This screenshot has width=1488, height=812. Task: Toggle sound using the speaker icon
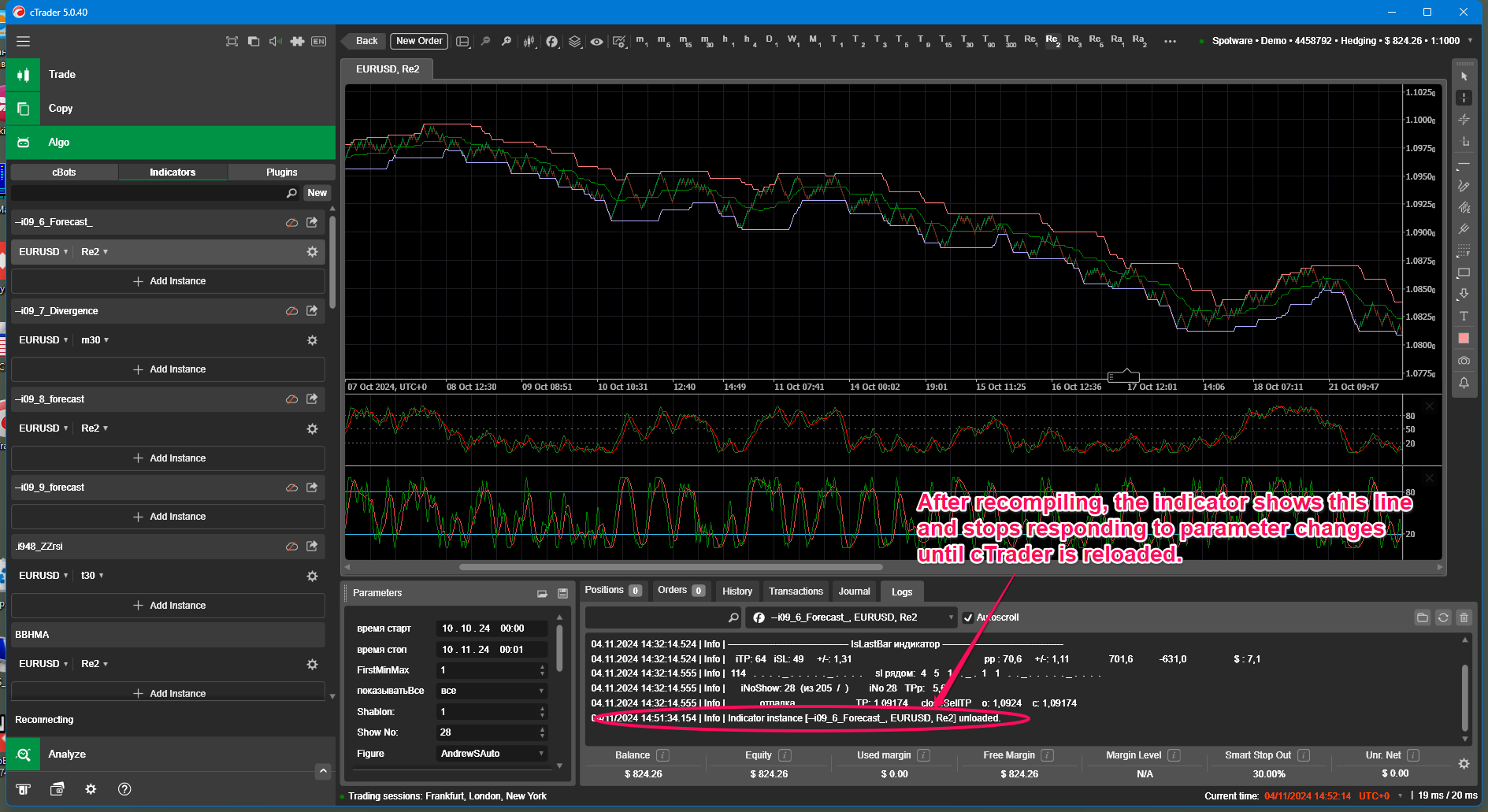(275, 41)
